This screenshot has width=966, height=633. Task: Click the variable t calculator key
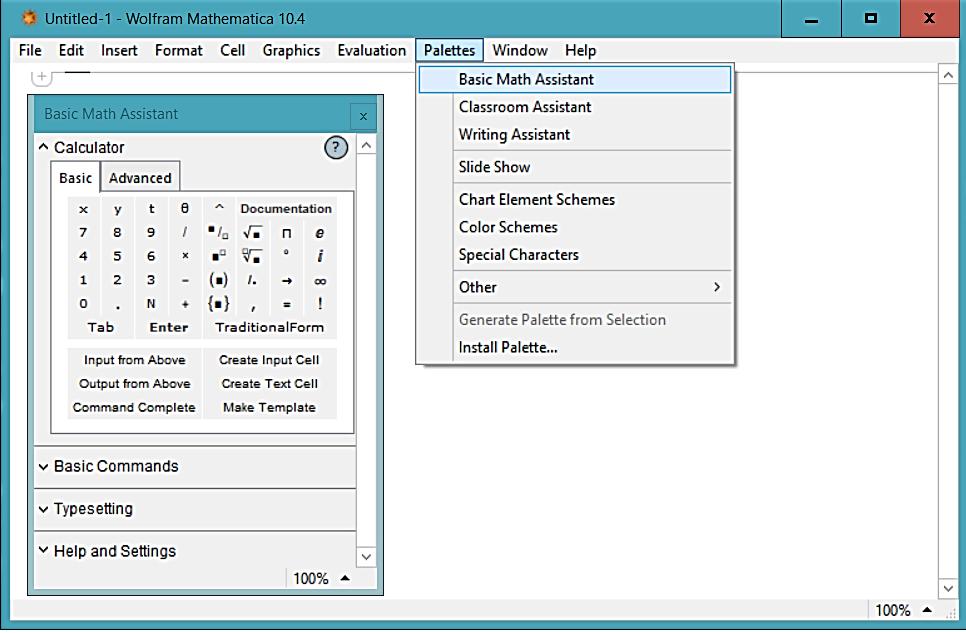pos(151,208)
